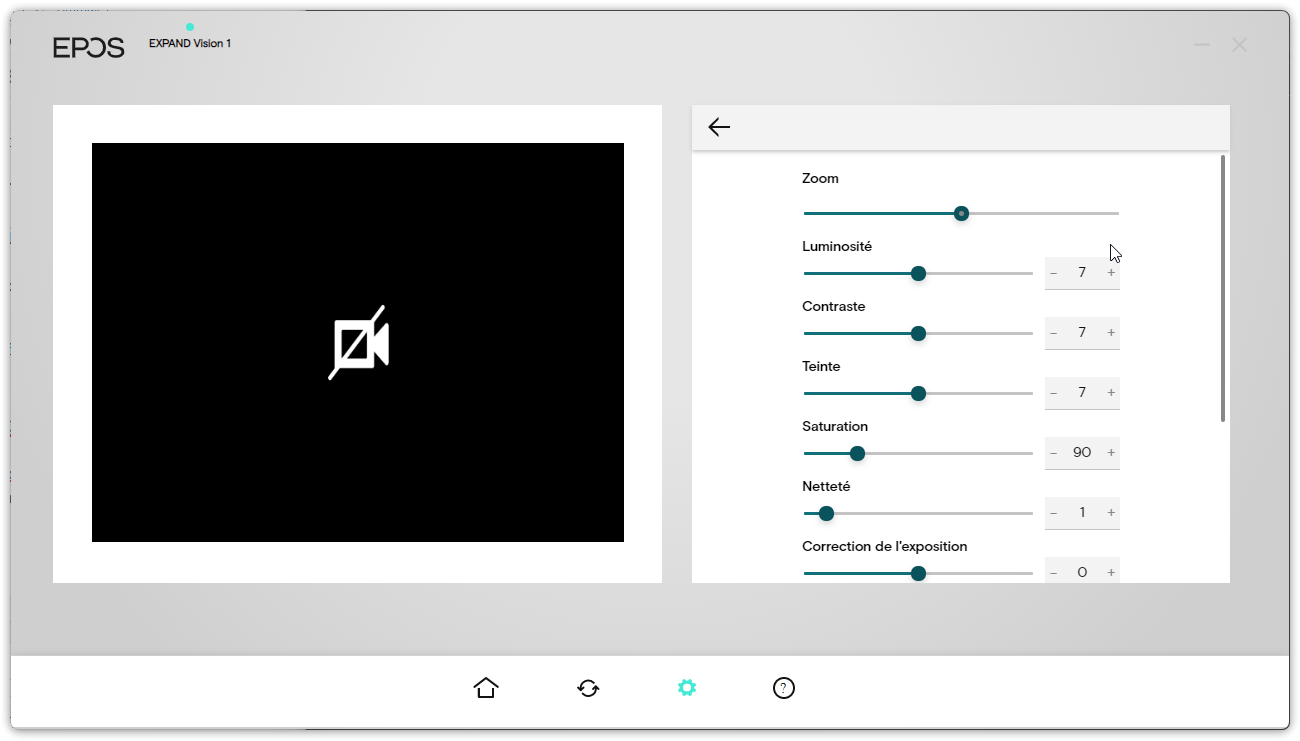The width and height of the screenshot is (1300, 741).
Task: Click the Netteté label
Action: point(826,486)
